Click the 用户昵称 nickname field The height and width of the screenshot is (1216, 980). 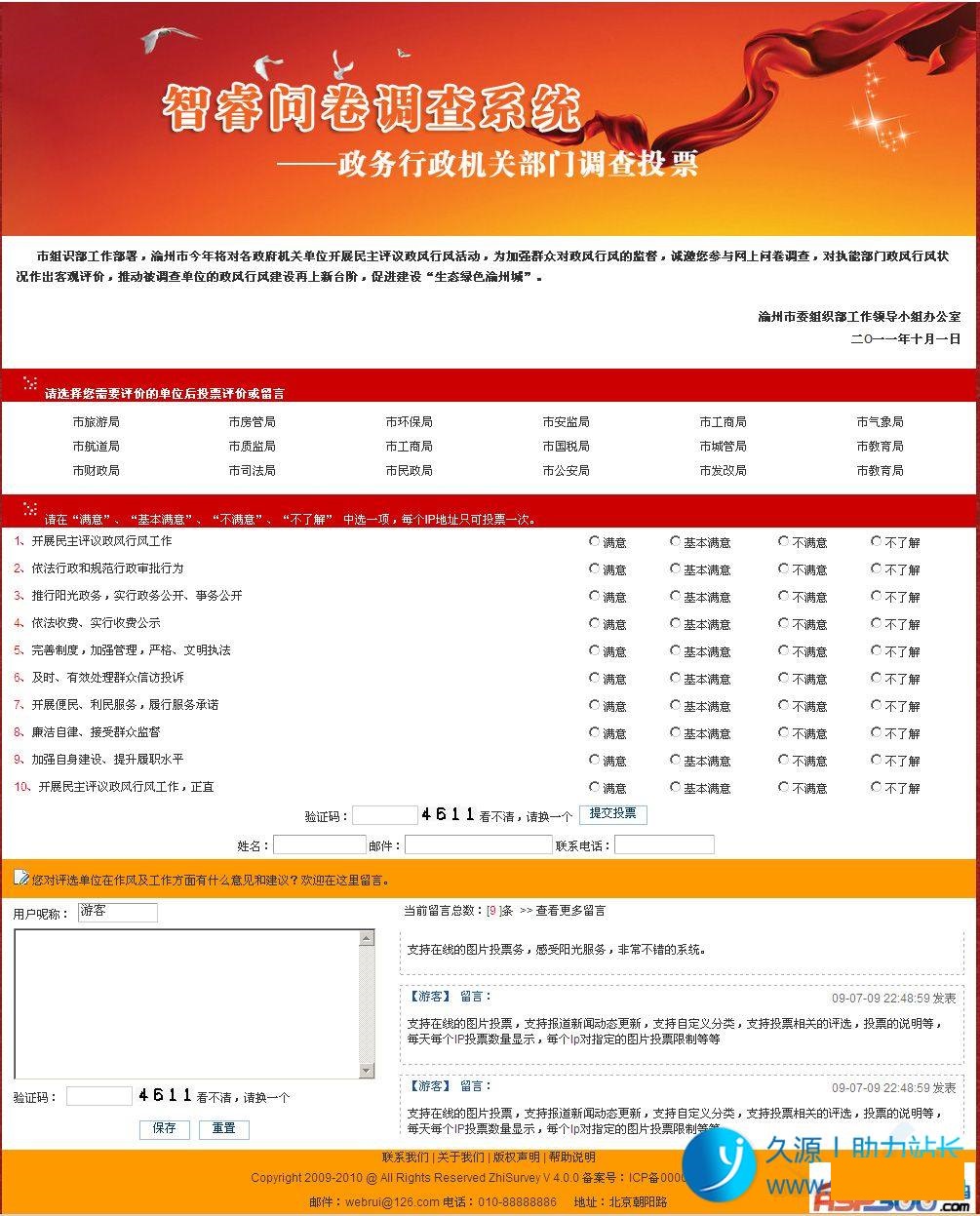tap(117, 913)
